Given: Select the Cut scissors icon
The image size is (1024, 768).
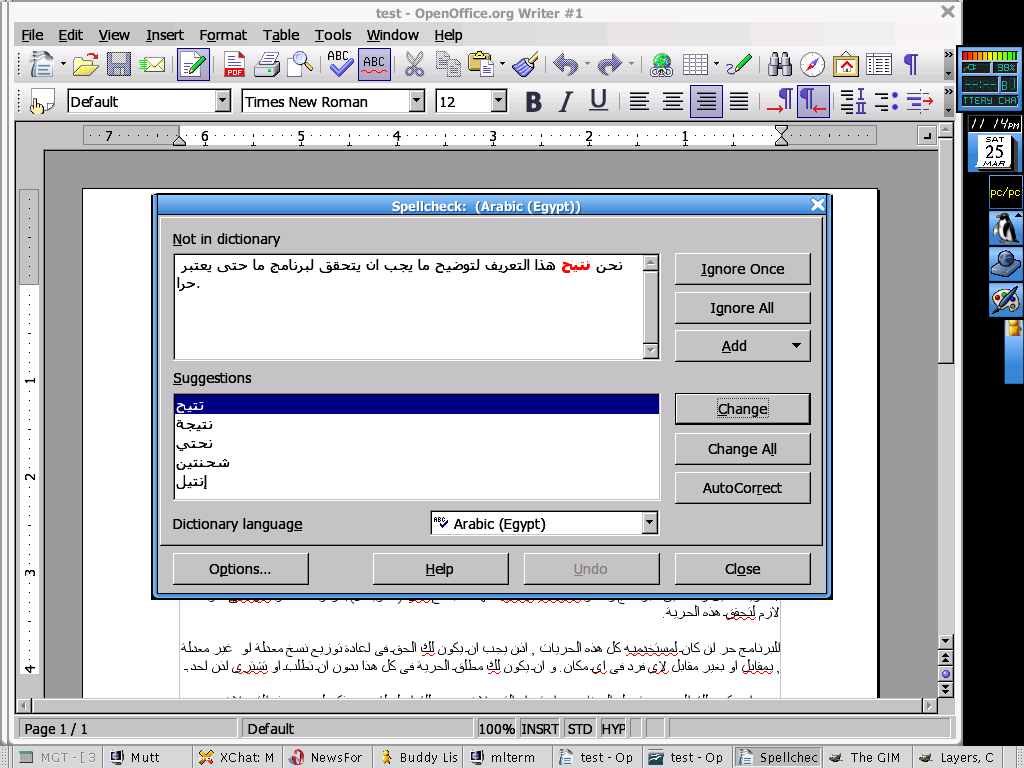Looking at the screenshot, I should coord(414,65).
